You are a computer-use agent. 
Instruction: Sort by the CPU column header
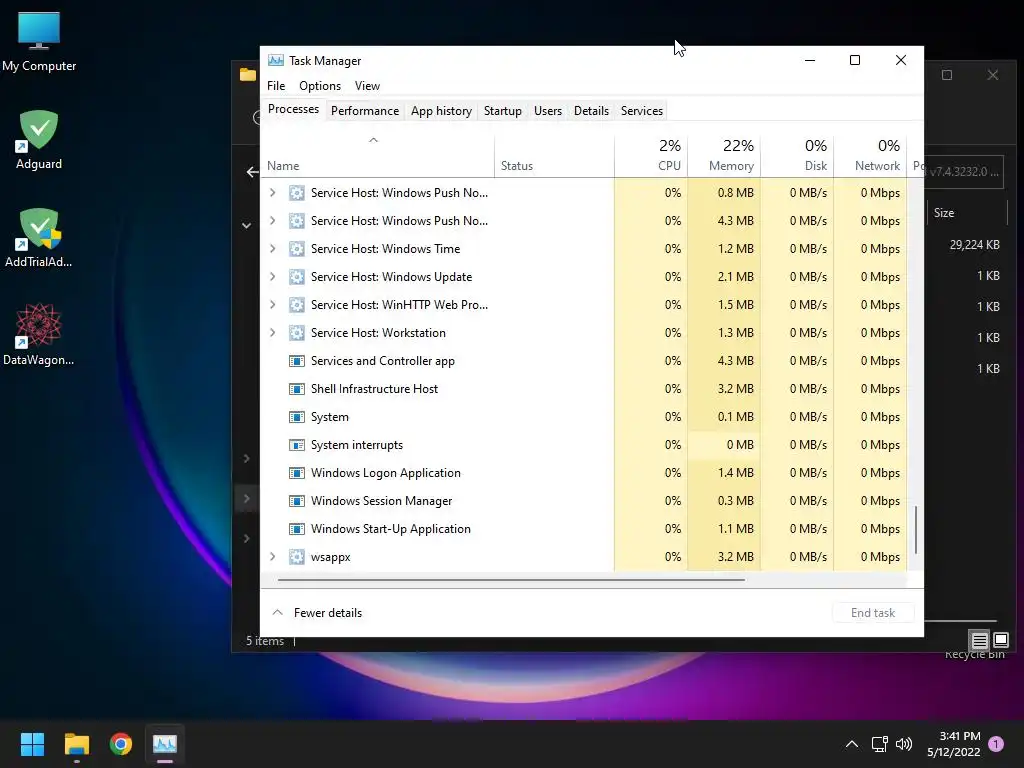click(x=651, y=157)
